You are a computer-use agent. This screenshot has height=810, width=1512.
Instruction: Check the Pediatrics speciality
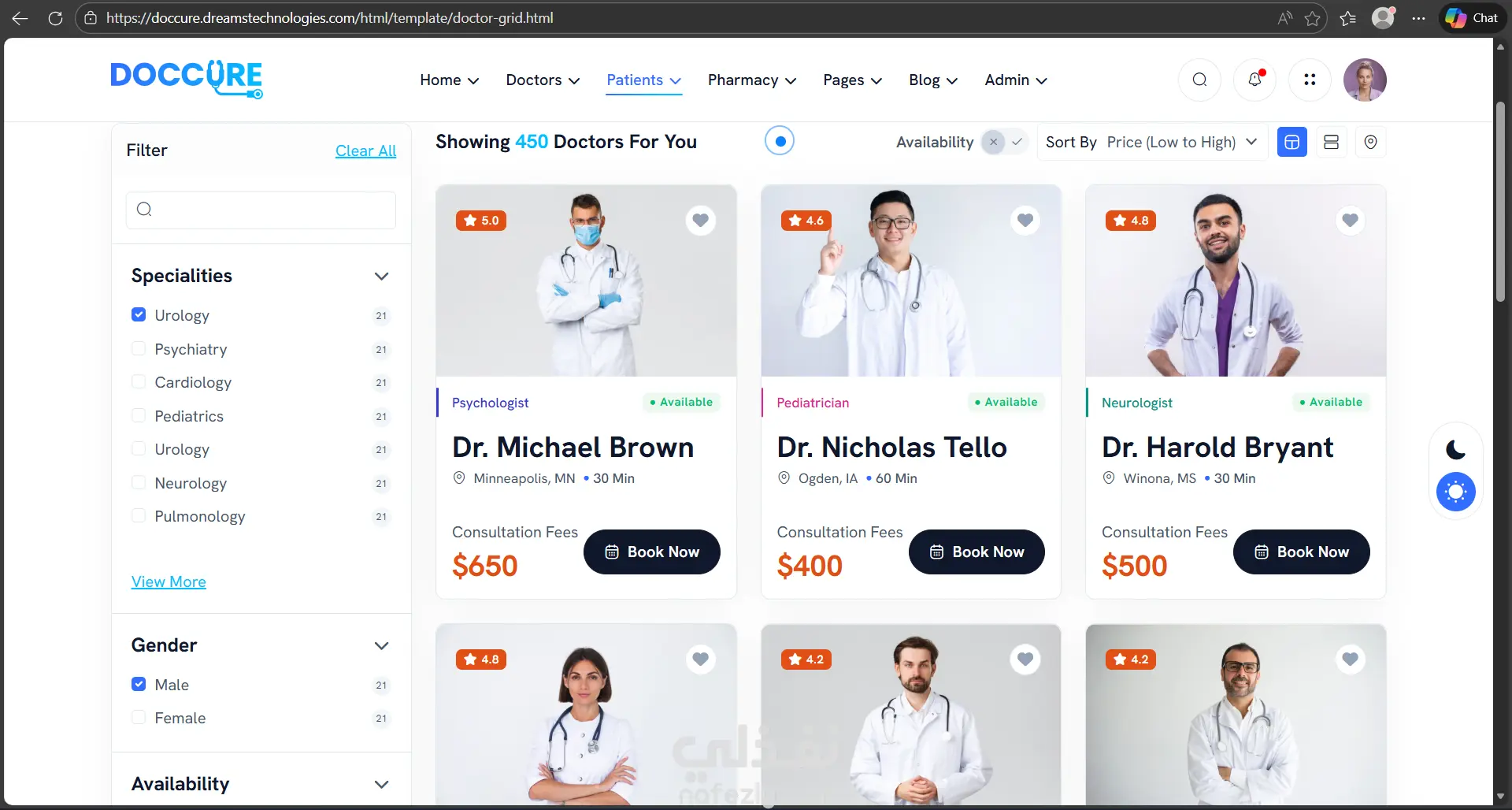point(139,415)
